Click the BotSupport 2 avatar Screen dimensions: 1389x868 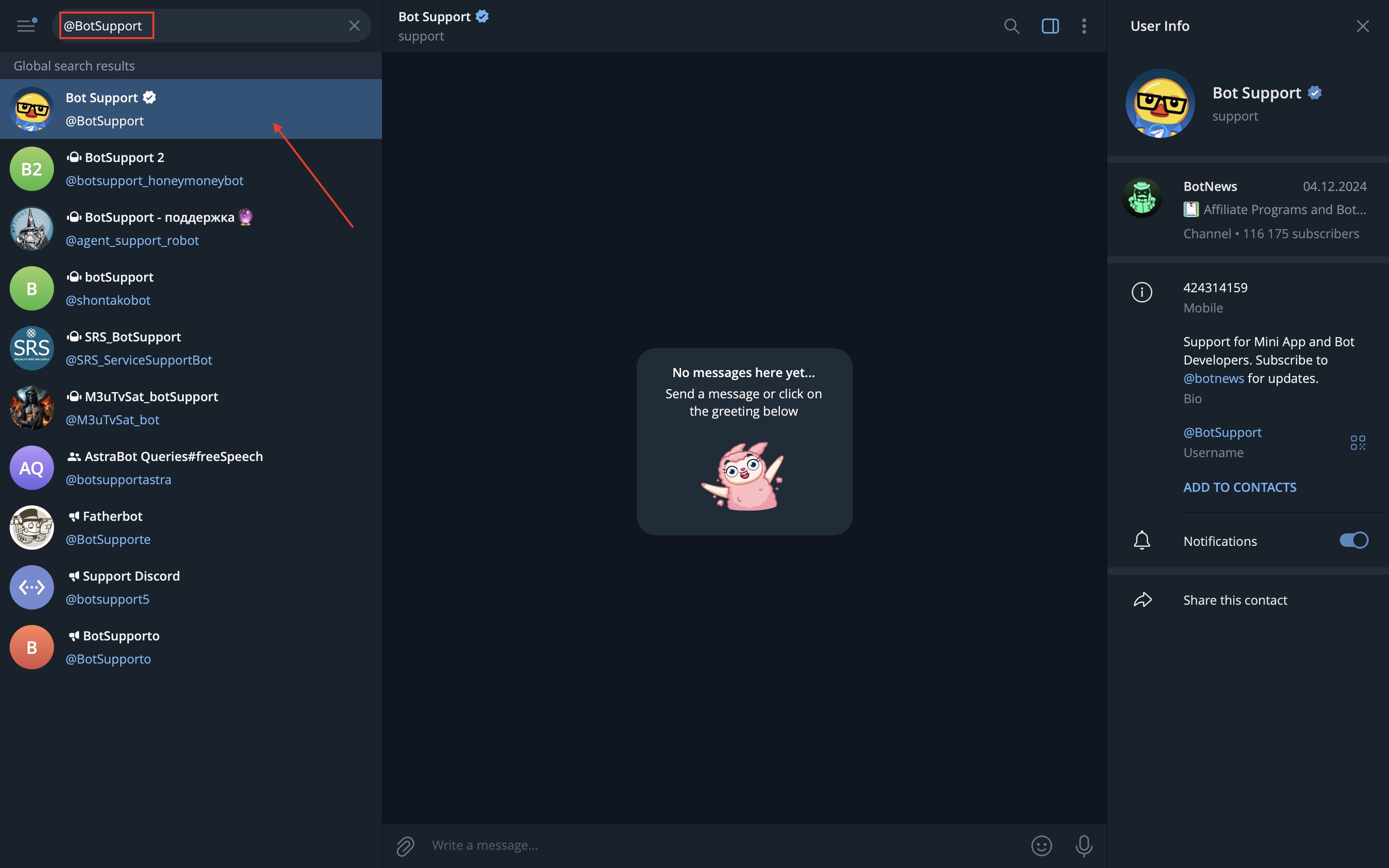(31, 169)
